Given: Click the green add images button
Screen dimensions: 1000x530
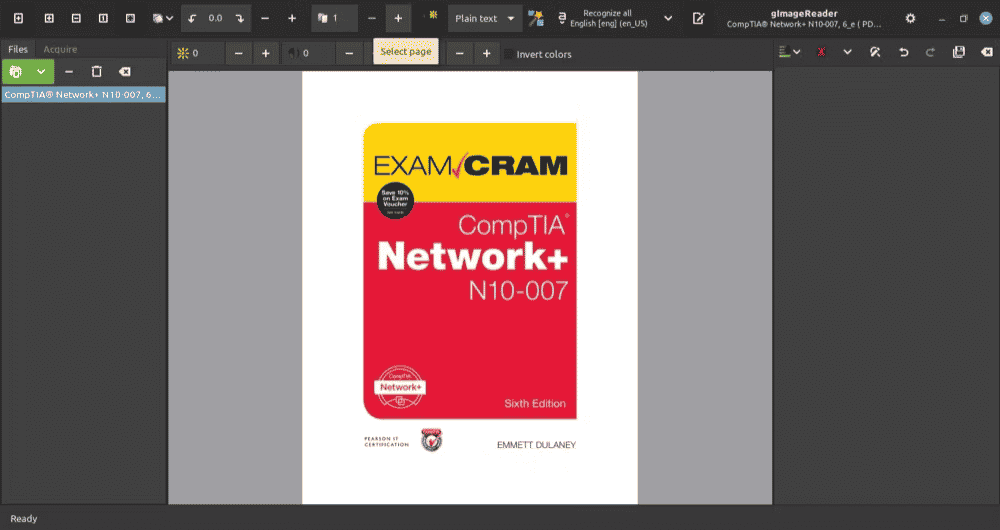Looking at the screenshot, I should click(x=16, y=71).
